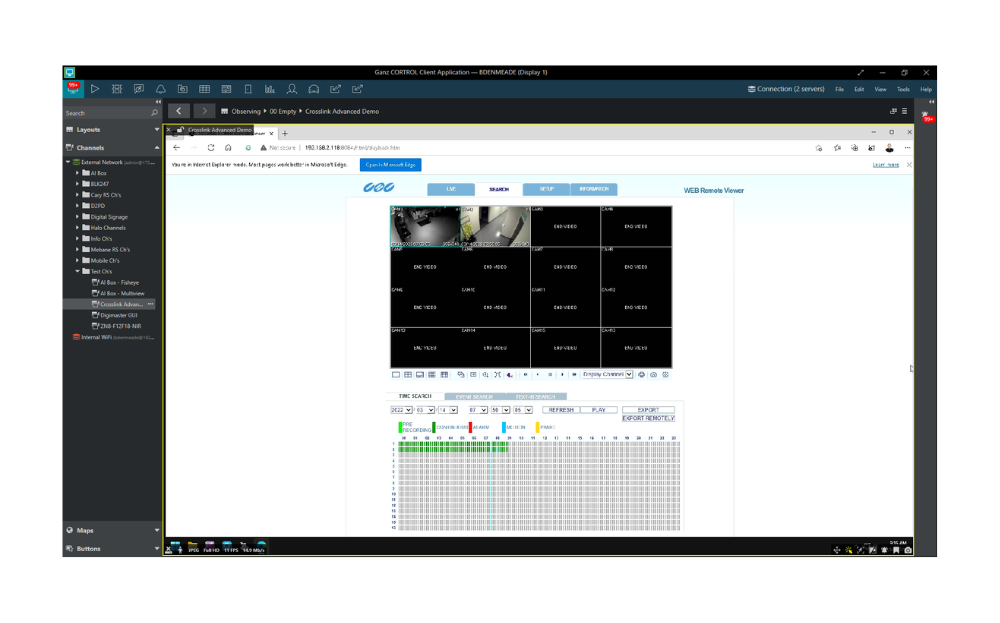This screenshot has width=1000, height=623.
Task: Click the settings gear icon in viewer toolbar
Action: tap(665, 375)
